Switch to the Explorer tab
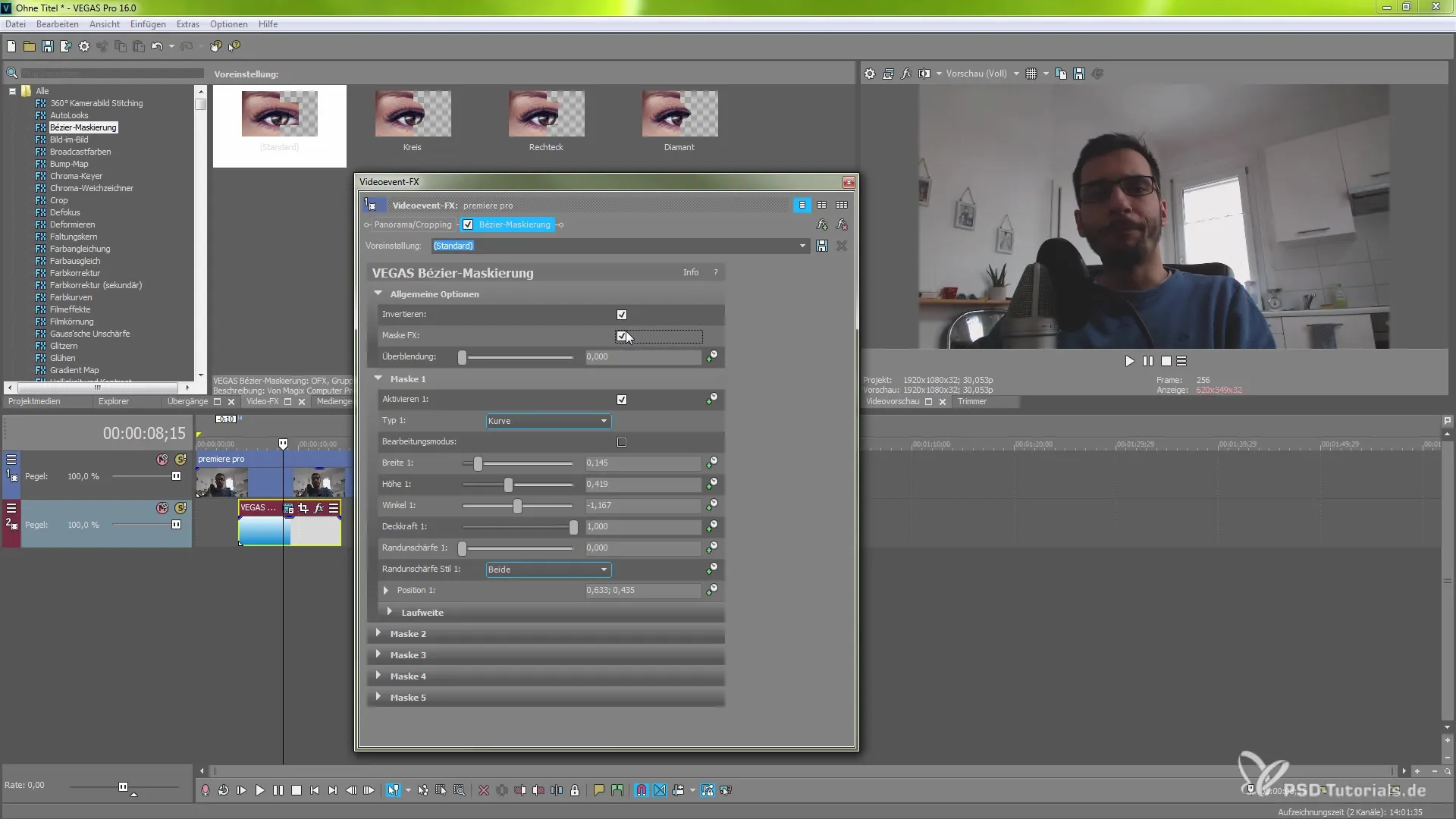Screen dimensions: 1456x819 (x=114, y=401)
